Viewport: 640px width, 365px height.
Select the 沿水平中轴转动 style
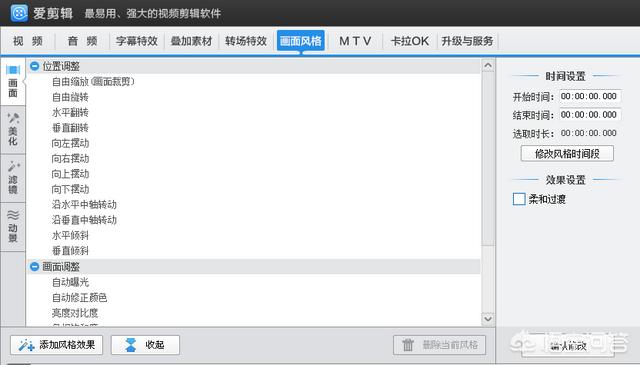pyautogui.click(x=84, y=205)
